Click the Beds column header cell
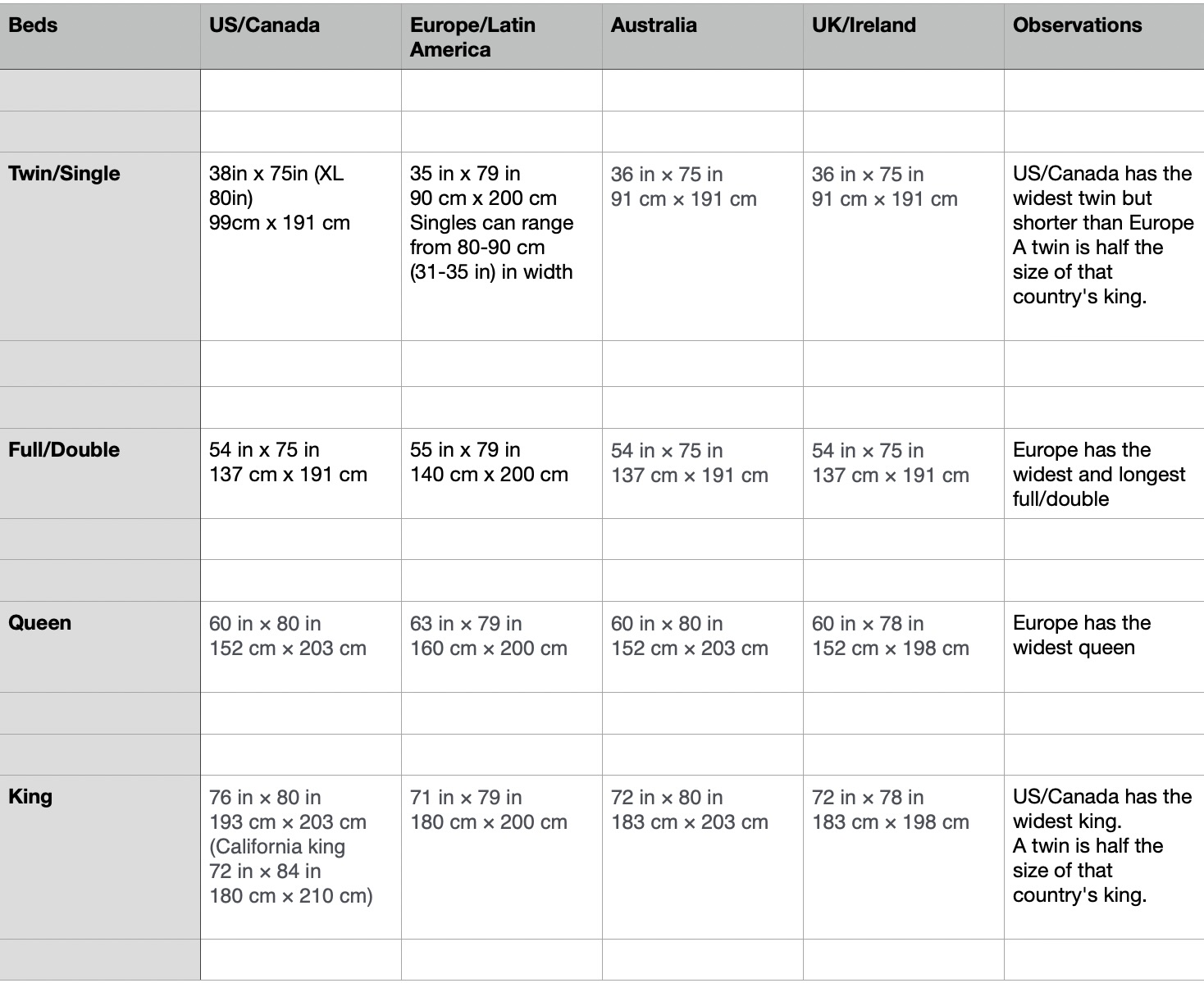 click(x=100, y=35)
